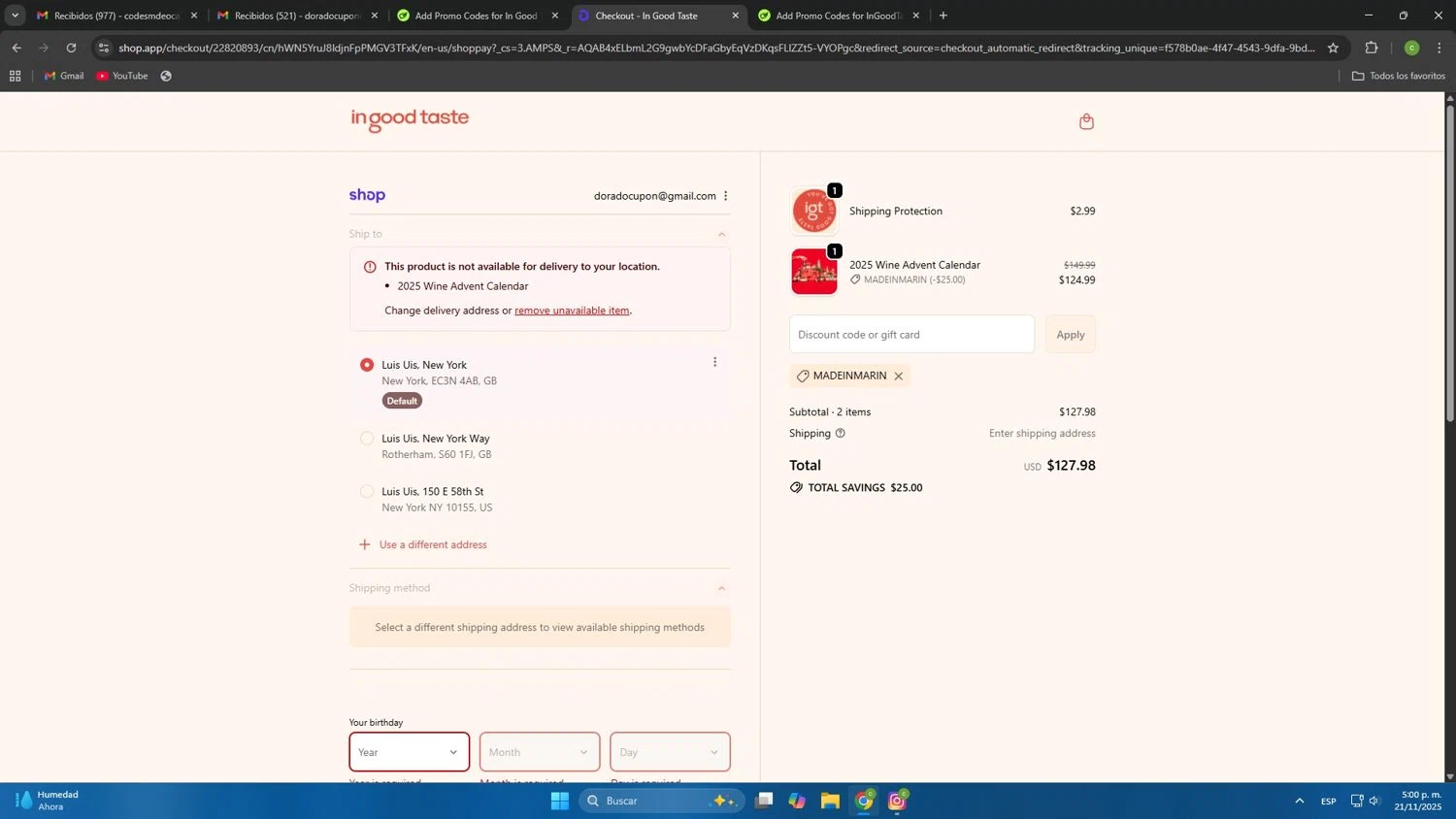Screen dimensions: 1456x819
Task: Click the page vertical scrollbar
Action: 1450,262
